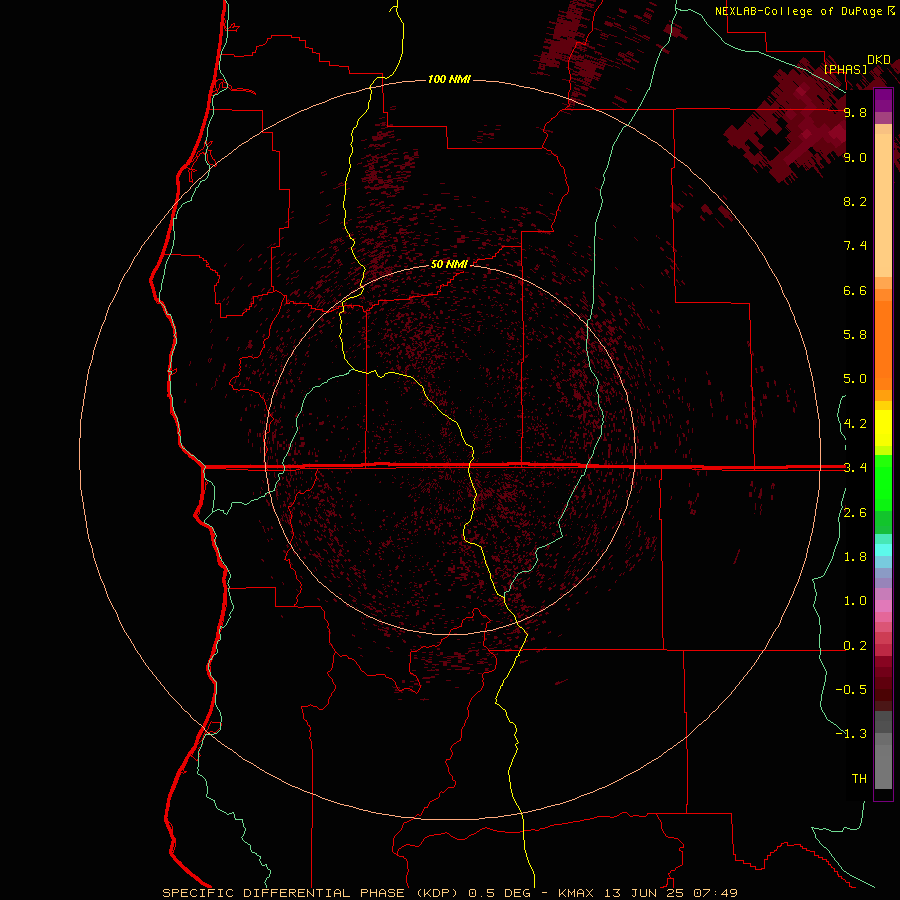
Task: Click the DKD [PHAS] legend title
Action: point(856,64)
